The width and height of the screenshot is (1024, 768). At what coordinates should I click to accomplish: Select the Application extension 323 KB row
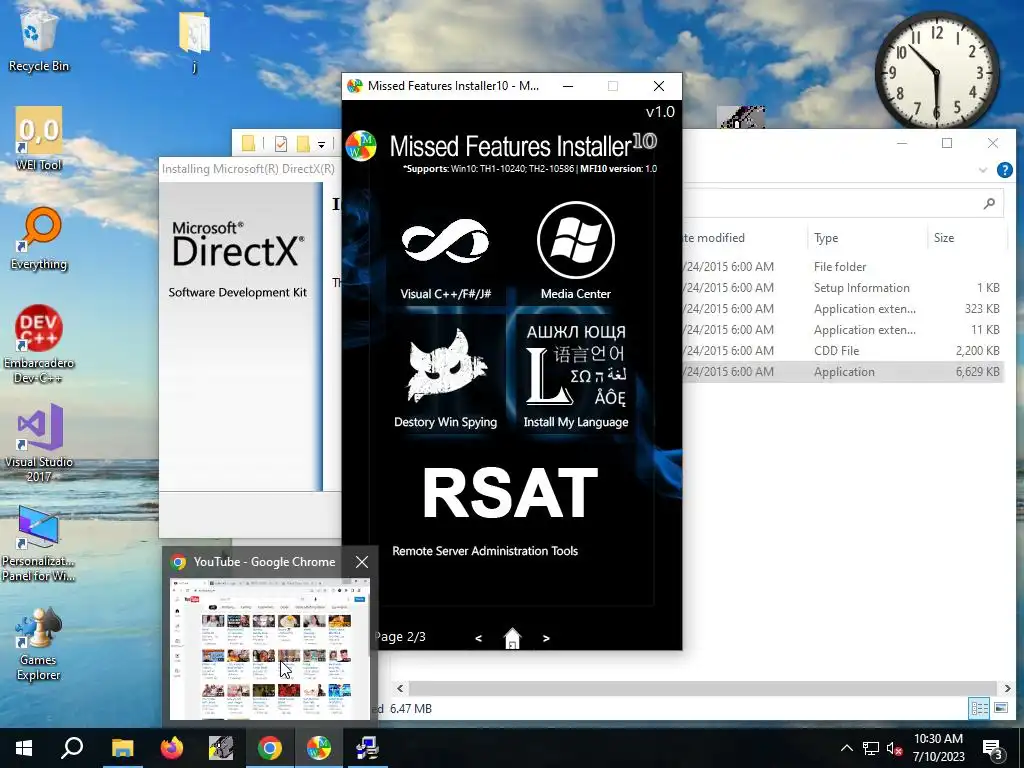pyautogui.click(x=842, y=308)
